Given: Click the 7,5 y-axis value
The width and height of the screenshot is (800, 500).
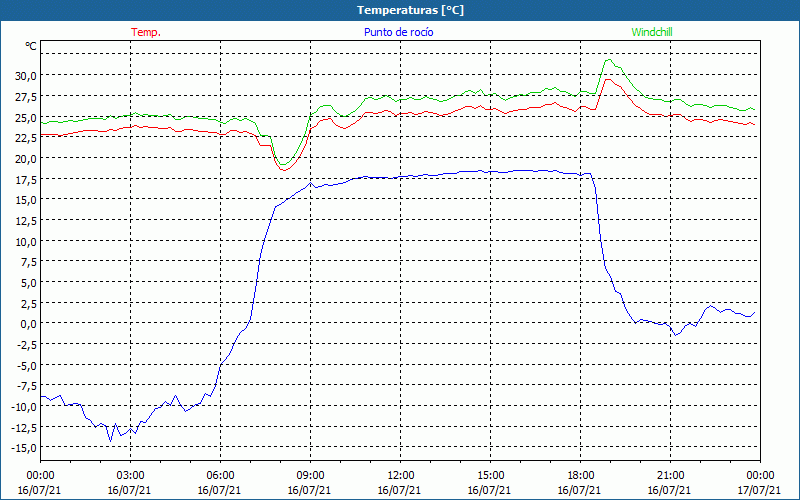Looking at the screenshot, I should 28,262.
